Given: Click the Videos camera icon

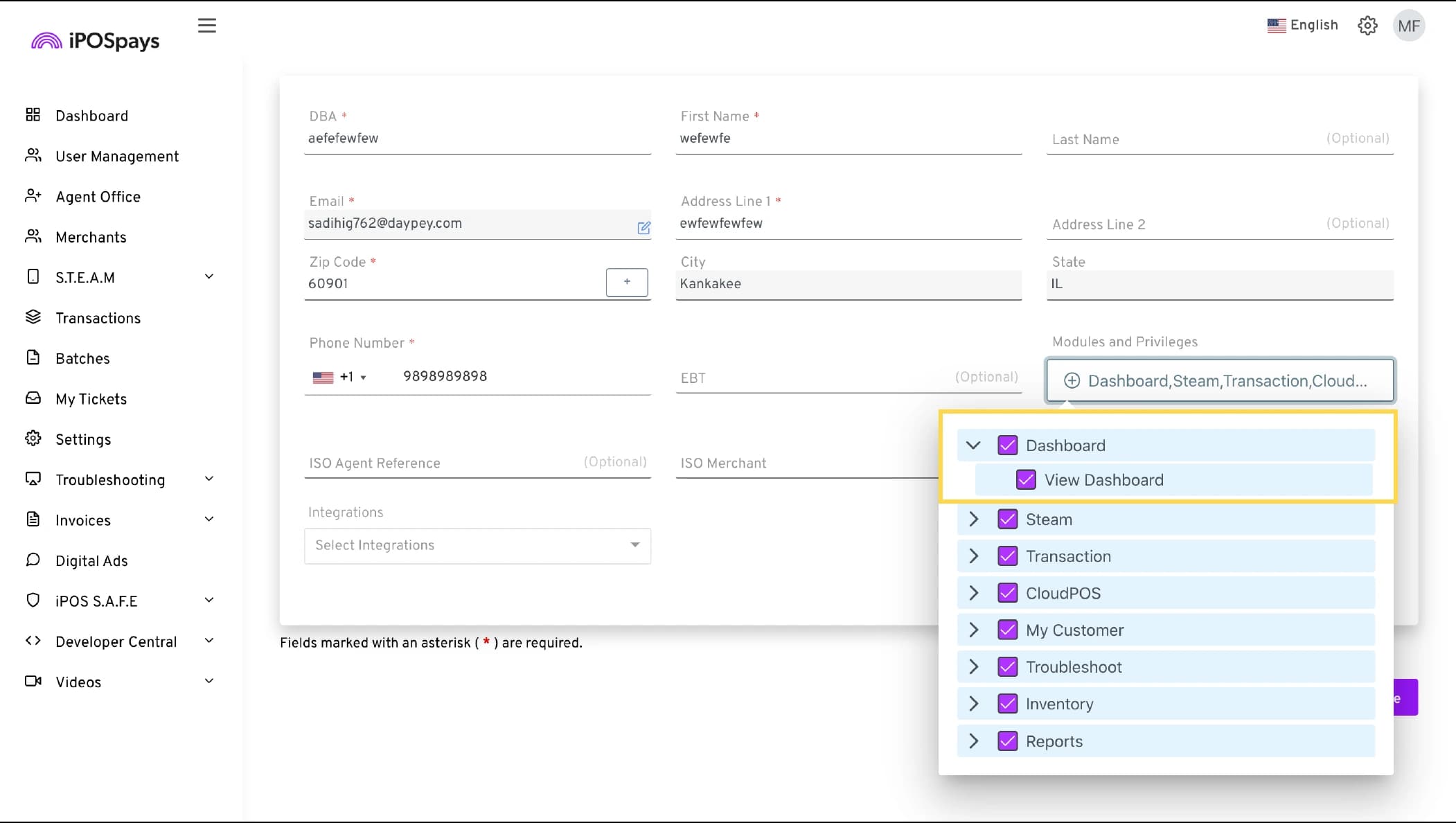Looking at the screenshot, I should [33, 681].
